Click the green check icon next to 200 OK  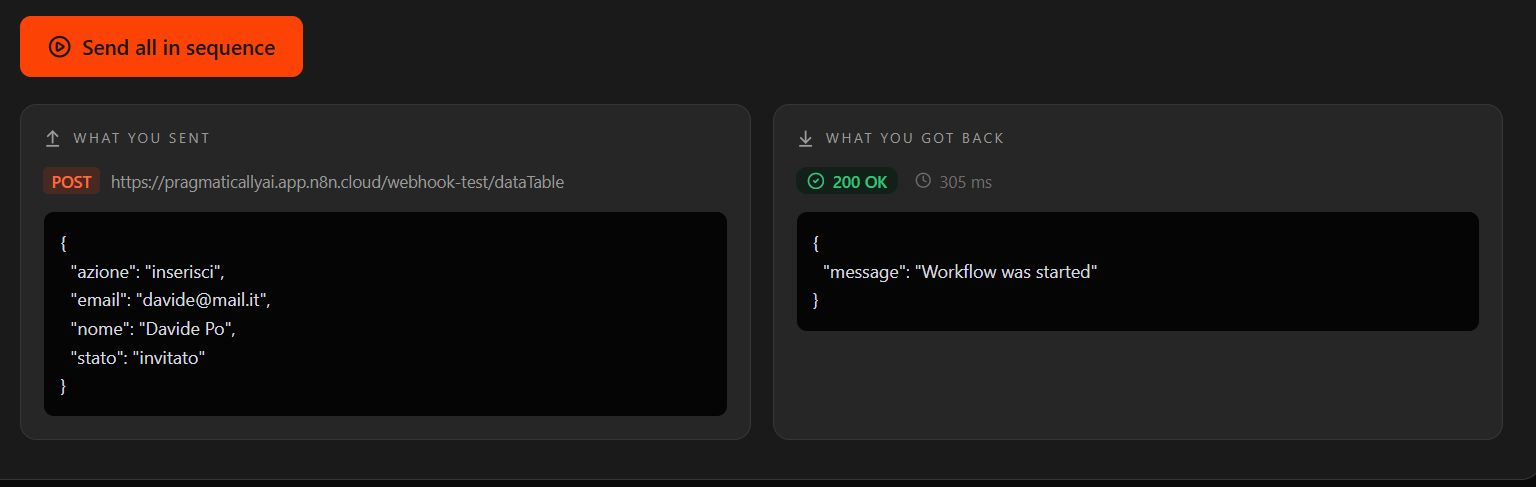point(816,181)
